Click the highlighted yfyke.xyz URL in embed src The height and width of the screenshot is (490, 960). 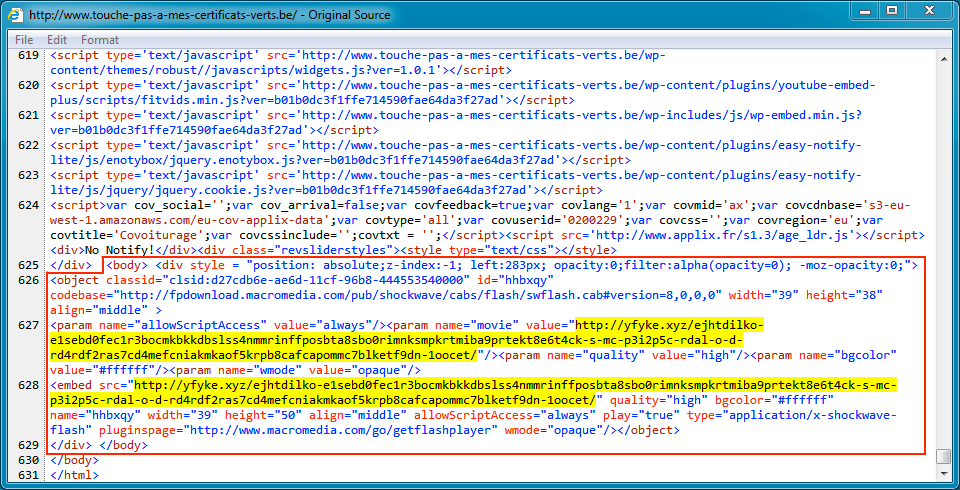pos(474,392)
